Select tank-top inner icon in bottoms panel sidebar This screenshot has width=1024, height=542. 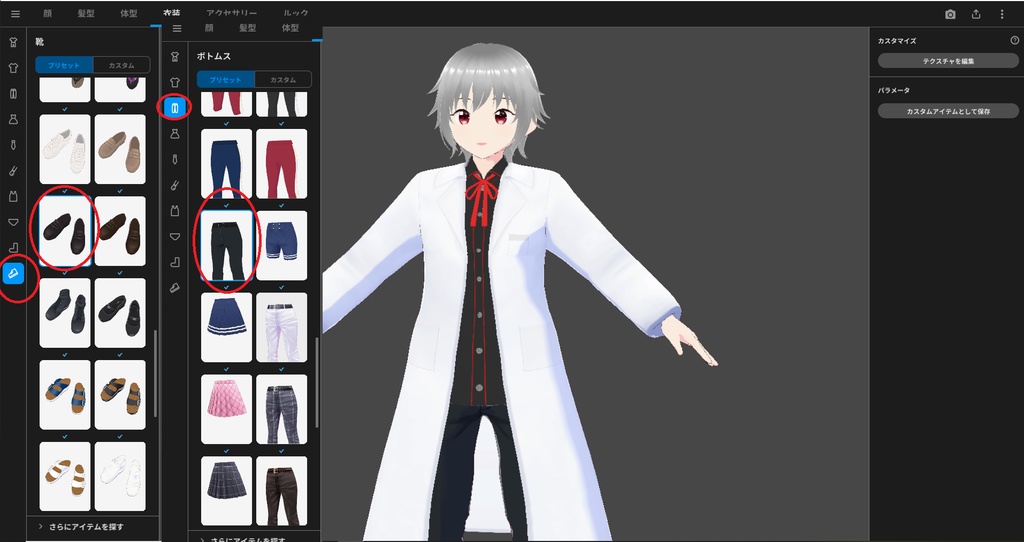(174, 211)
